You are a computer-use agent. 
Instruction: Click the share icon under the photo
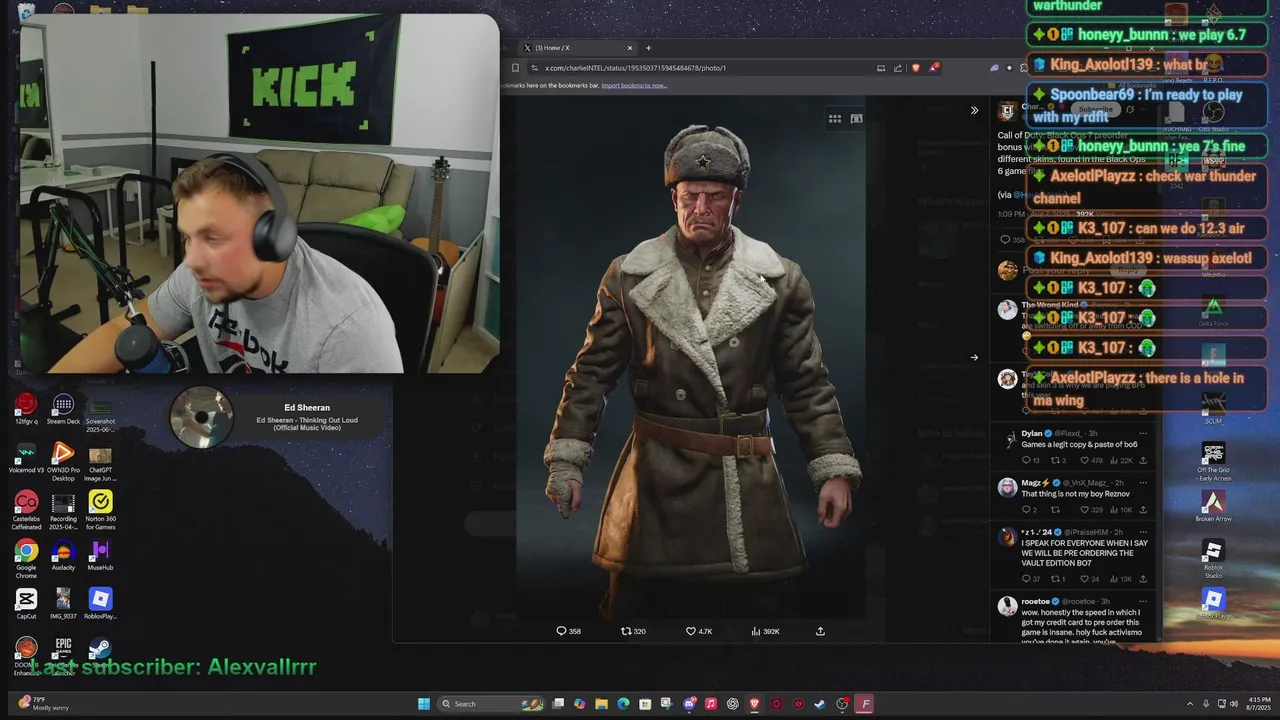click(x=820, y=631)
